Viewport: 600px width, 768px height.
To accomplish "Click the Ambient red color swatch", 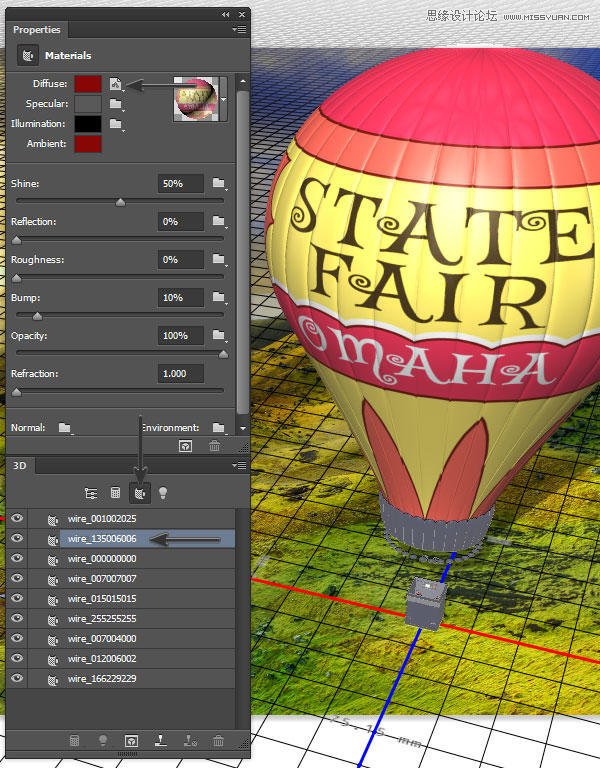I will (x=88, y=144).
